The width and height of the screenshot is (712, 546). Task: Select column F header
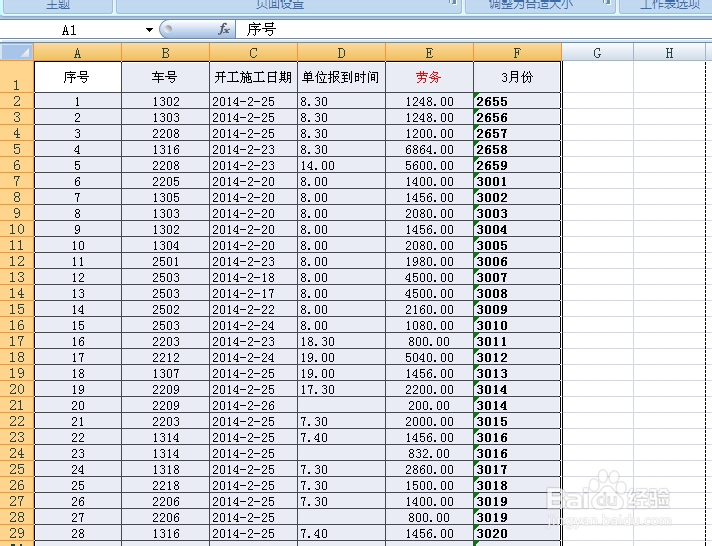point(517,53)
